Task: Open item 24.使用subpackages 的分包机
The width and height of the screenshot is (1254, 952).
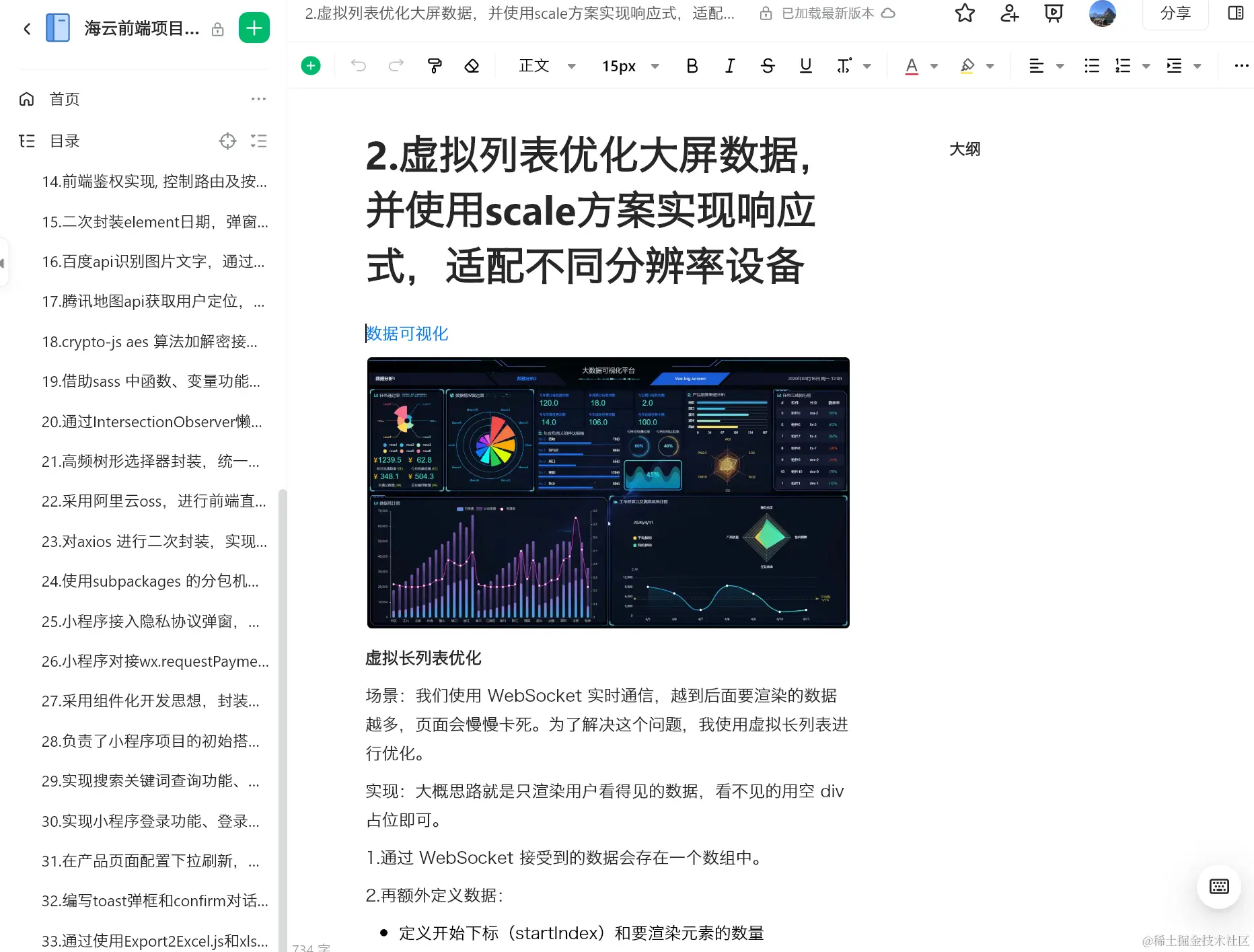Action: pos(150,581)
